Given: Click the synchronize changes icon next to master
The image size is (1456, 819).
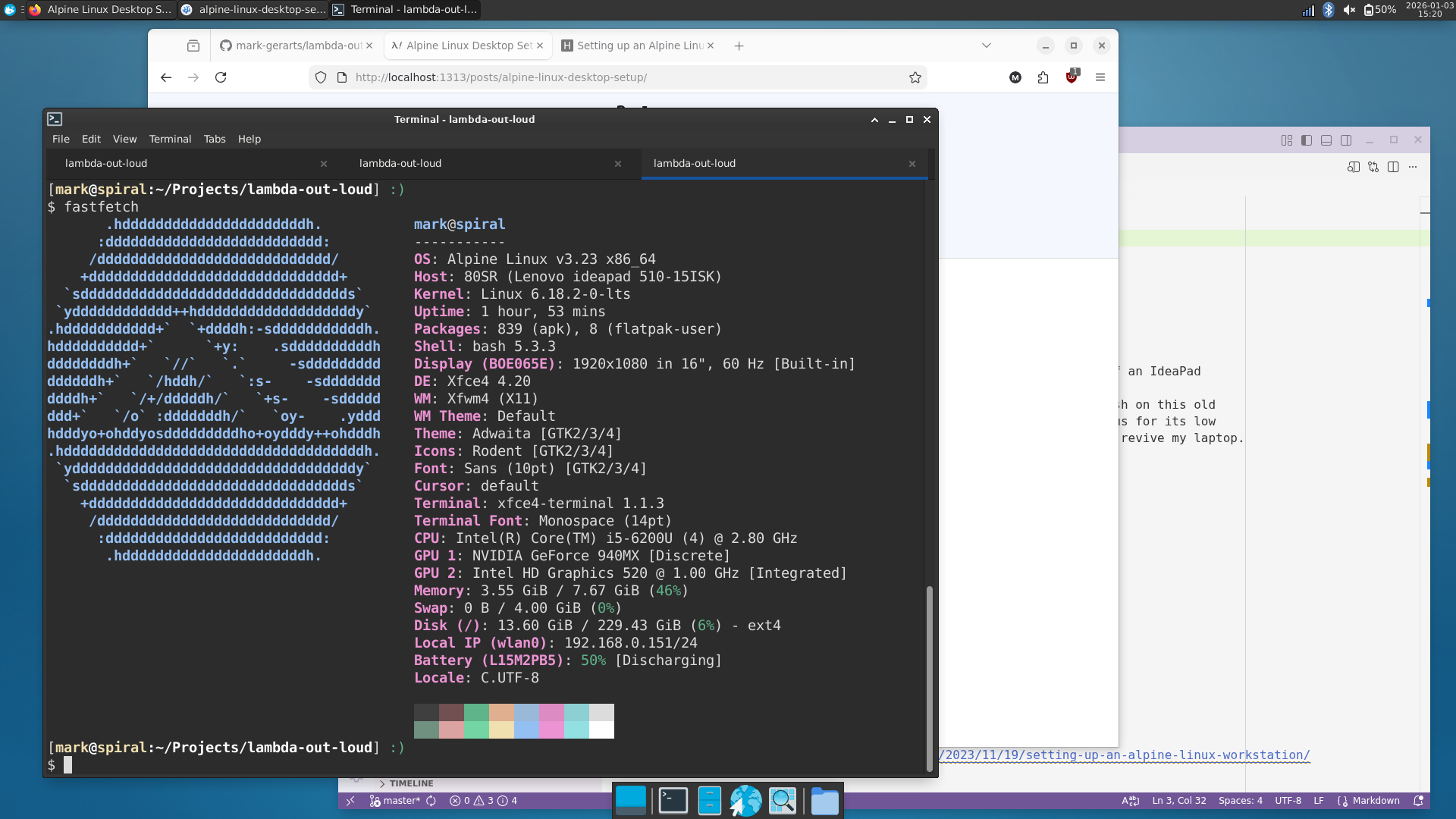Looking at the screenshot, I should tap(431, 800).
